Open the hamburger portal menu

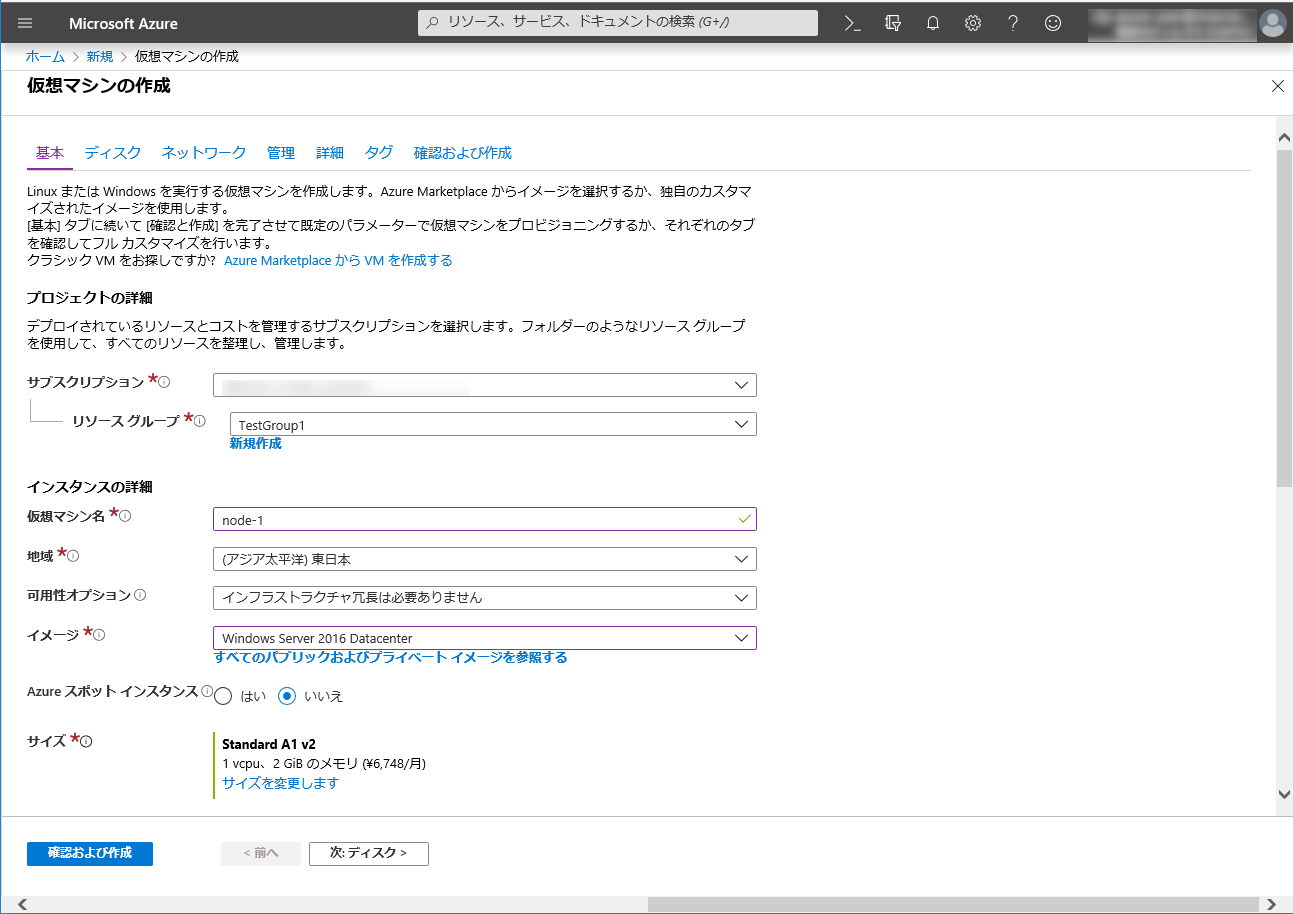[x=25, y=23]
